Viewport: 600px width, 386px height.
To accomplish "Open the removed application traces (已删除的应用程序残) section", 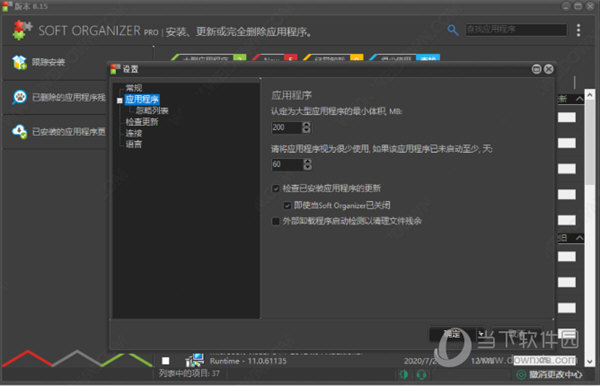I will pos(55,97).
